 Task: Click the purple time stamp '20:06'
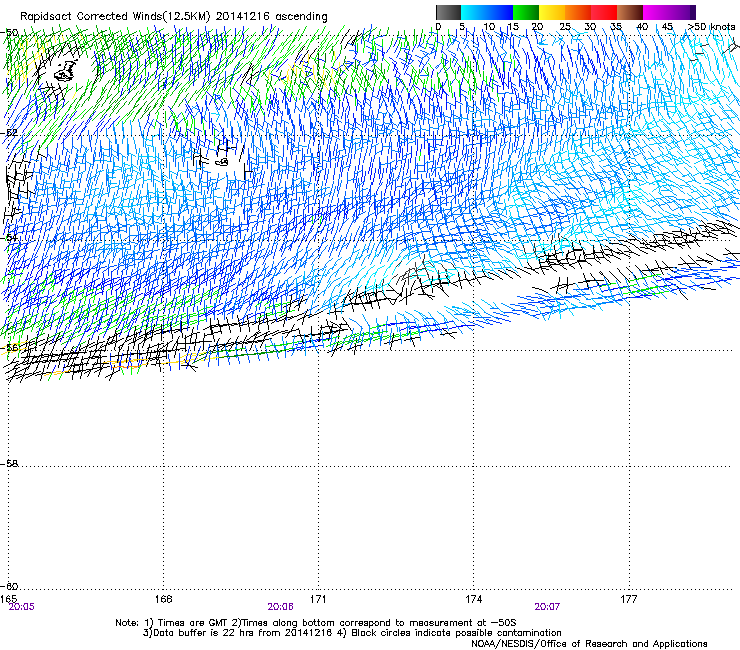[280, 607]
